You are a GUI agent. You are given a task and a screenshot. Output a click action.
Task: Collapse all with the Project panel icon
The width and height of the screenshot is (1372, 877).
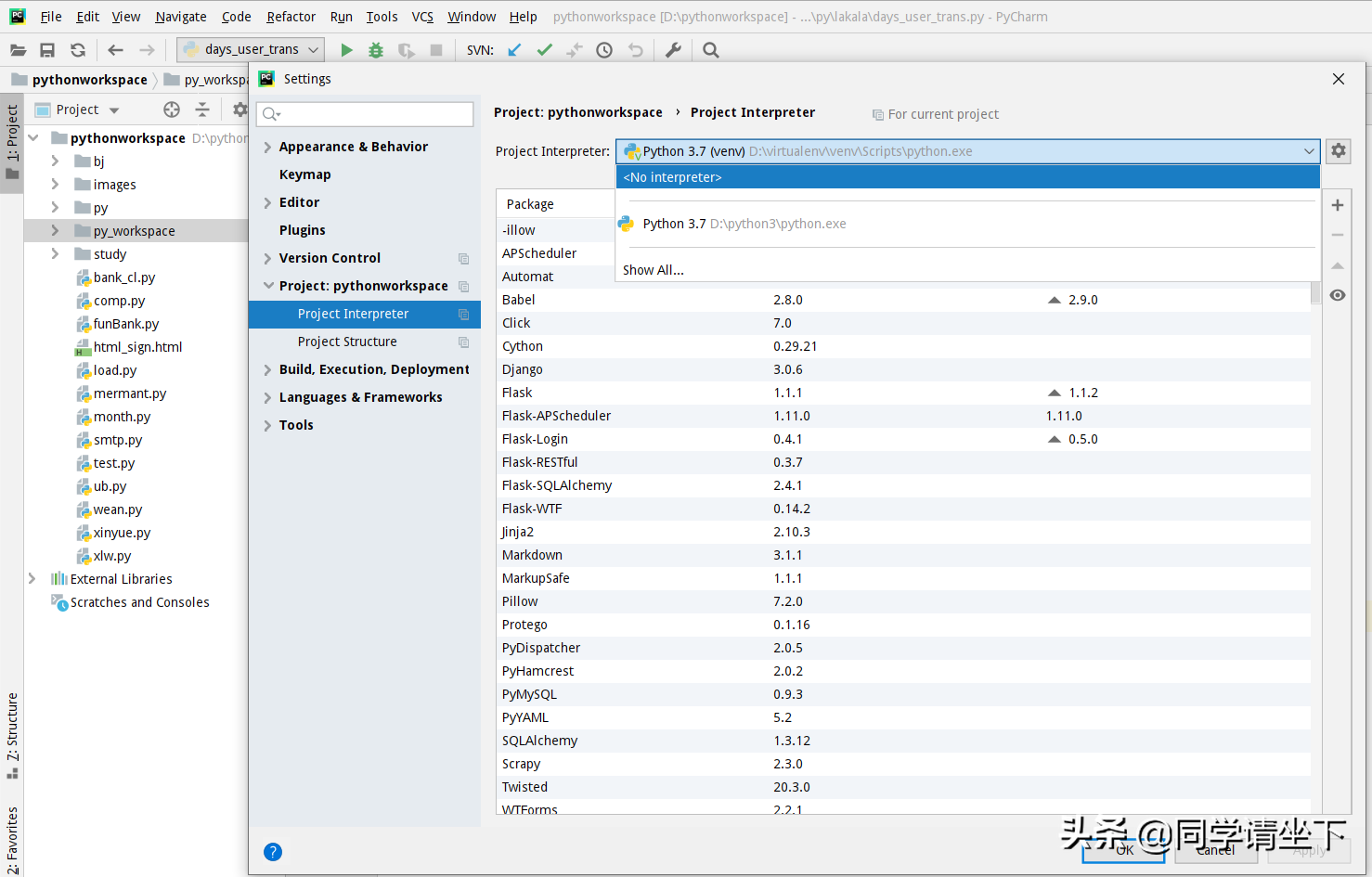[202, 110]
